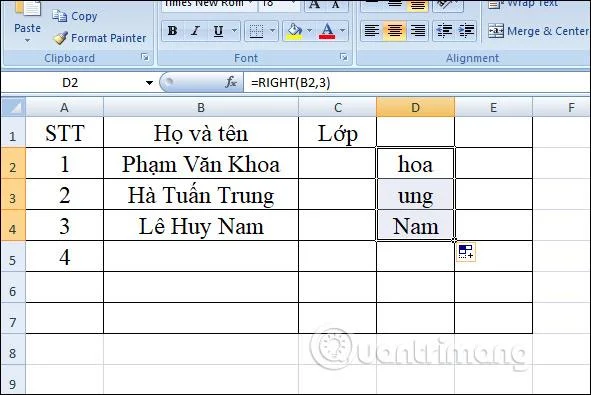This screenshot has height=395, width=591.
Task: Click the Name Box showing D2
Action: (70, 83)
